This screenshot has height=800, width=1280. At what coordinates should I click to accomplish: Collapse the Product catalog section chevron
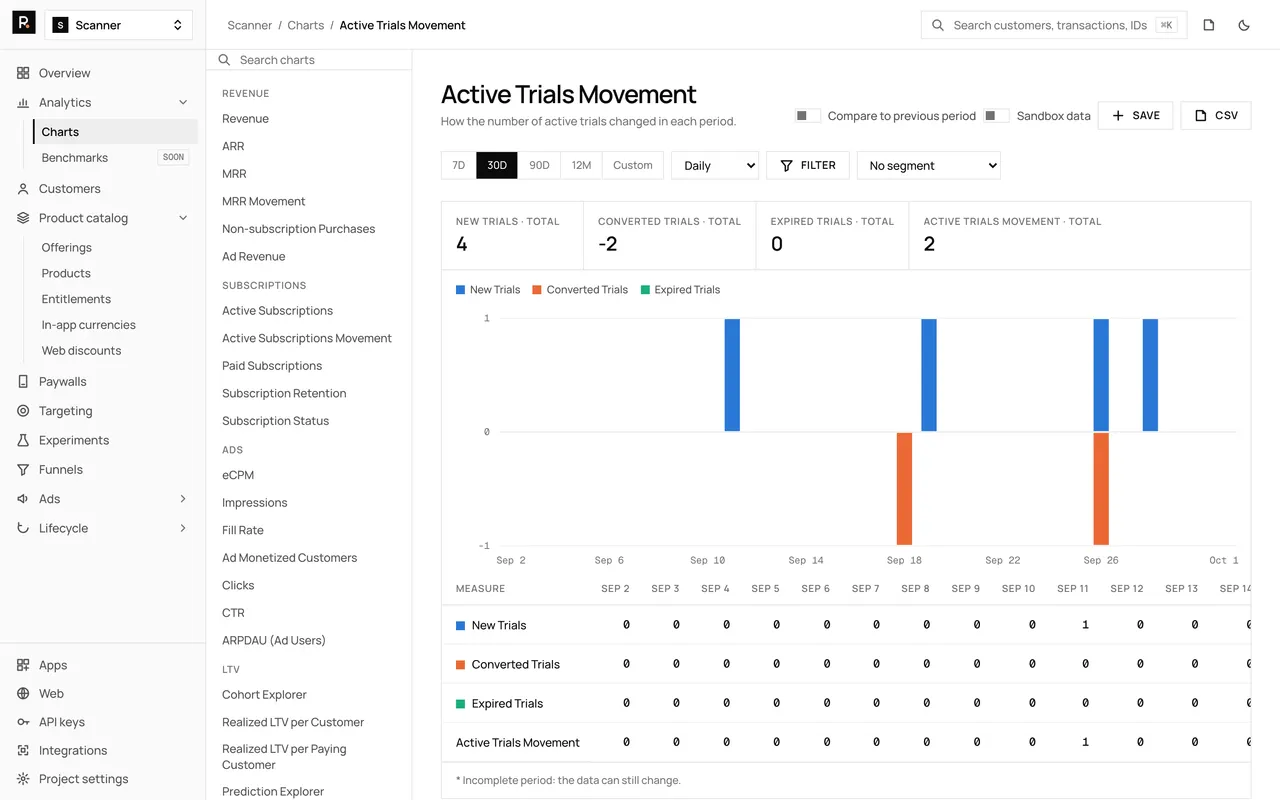pyautogui.click(x=183, y=218)
